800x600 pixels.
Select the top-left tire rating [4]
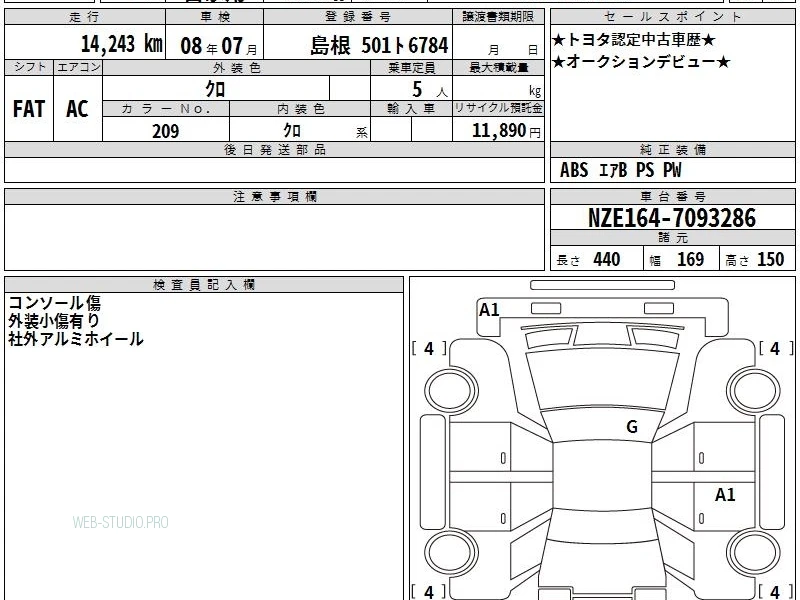pyautogui.click(x=429, y=348)
